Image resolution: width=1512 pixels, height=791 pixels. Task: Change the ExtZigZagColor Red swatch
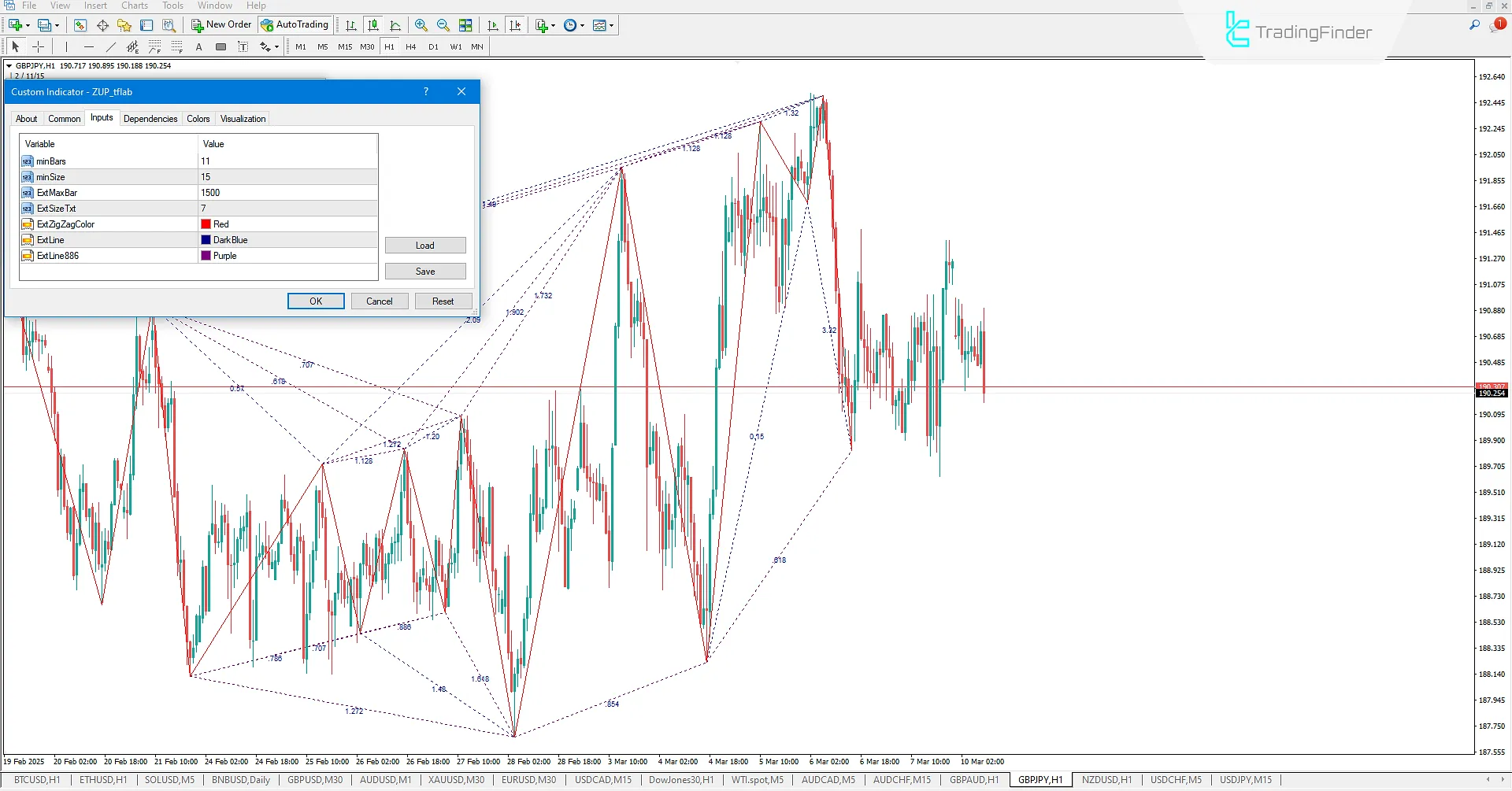206,224
